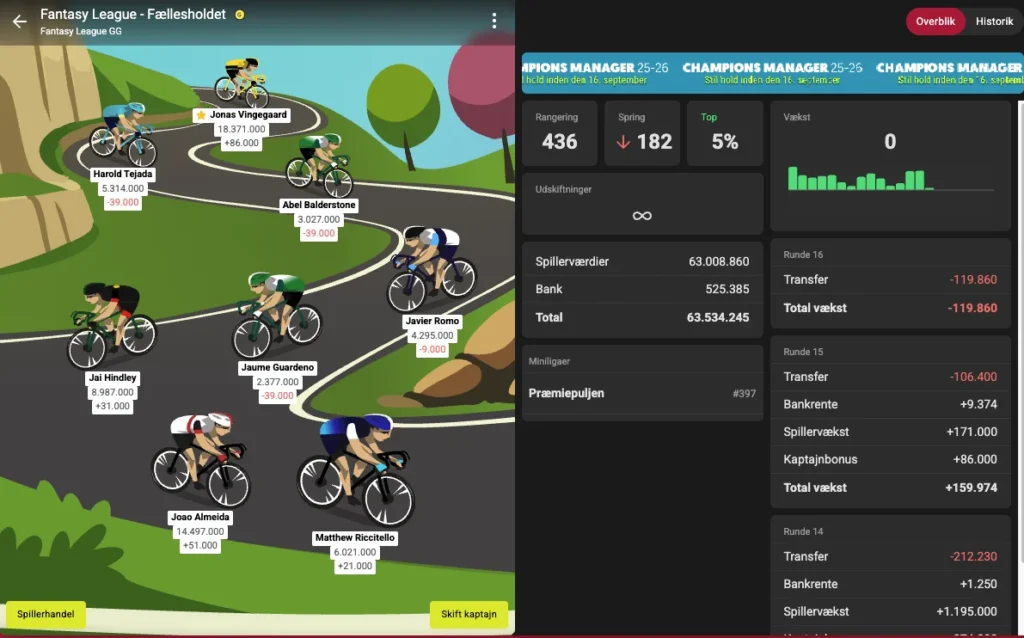The height and width of the screenshot is (638, 1024).
Task: Click Runde 16 Transfer -119.860
Action: click(890, 279)
